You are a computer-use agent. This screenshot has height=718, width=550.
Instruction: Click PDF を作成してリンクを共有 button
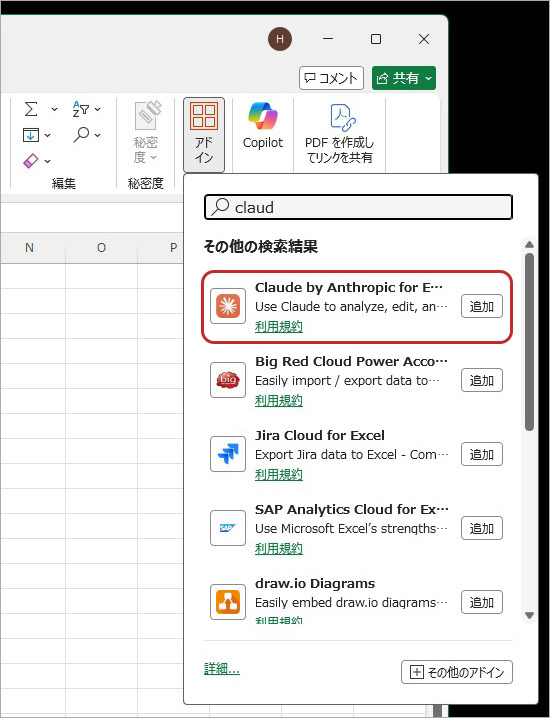(339, 133)
